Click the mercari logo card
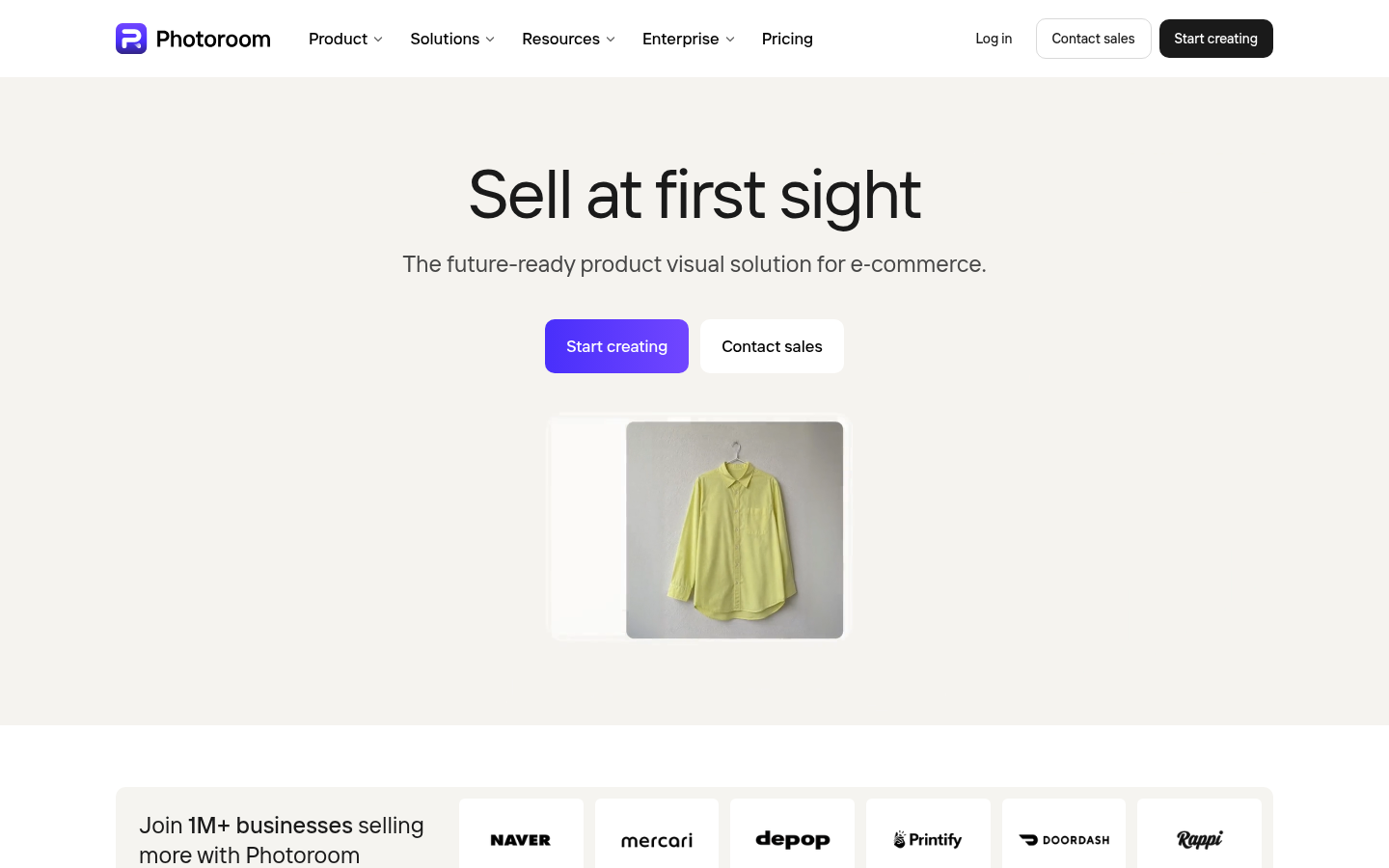Image resolution: width=1389 pixels, height=868 pixels. coord(657,833)
